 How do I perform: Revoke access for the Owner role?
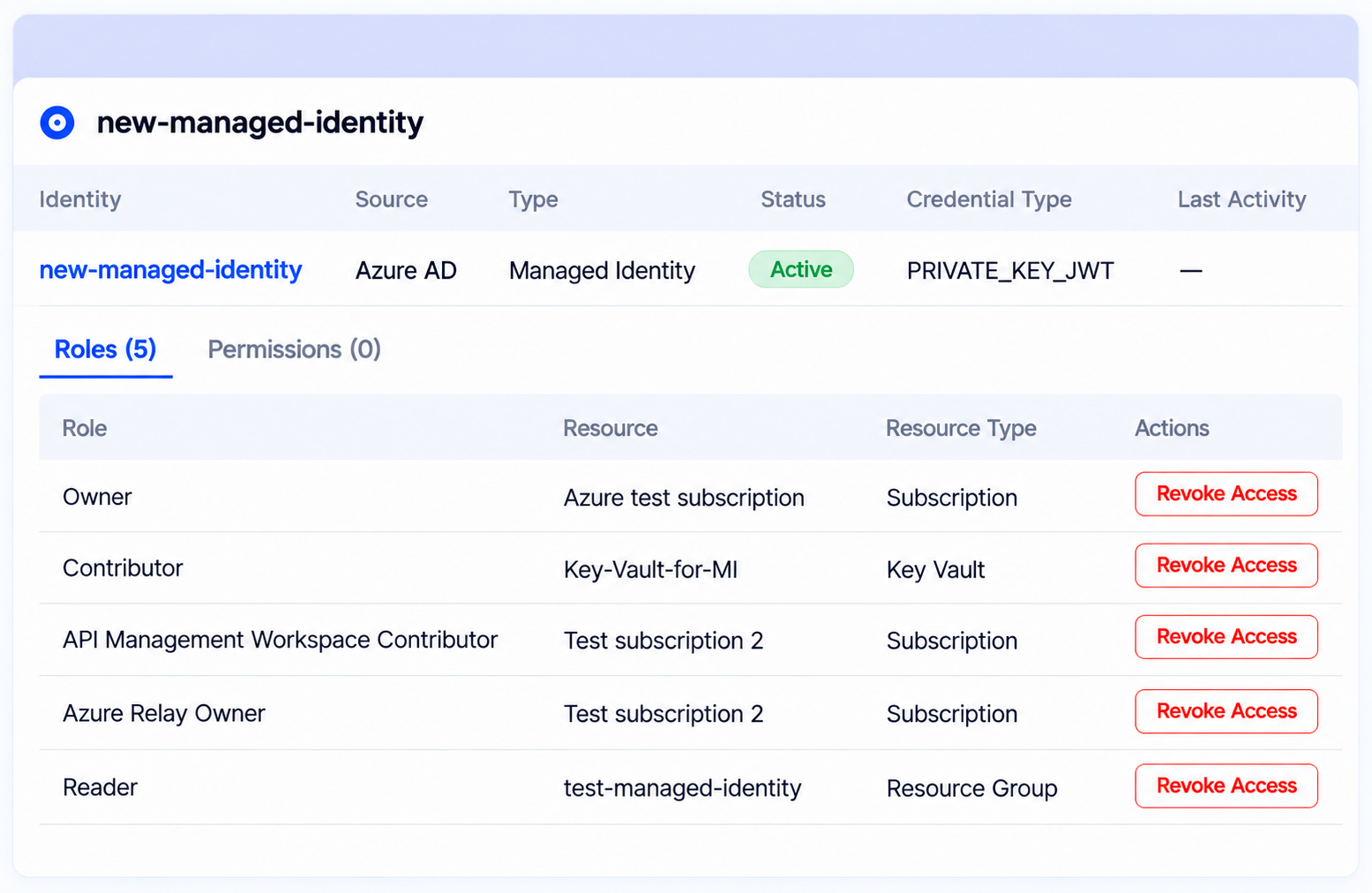(1226, 494)
